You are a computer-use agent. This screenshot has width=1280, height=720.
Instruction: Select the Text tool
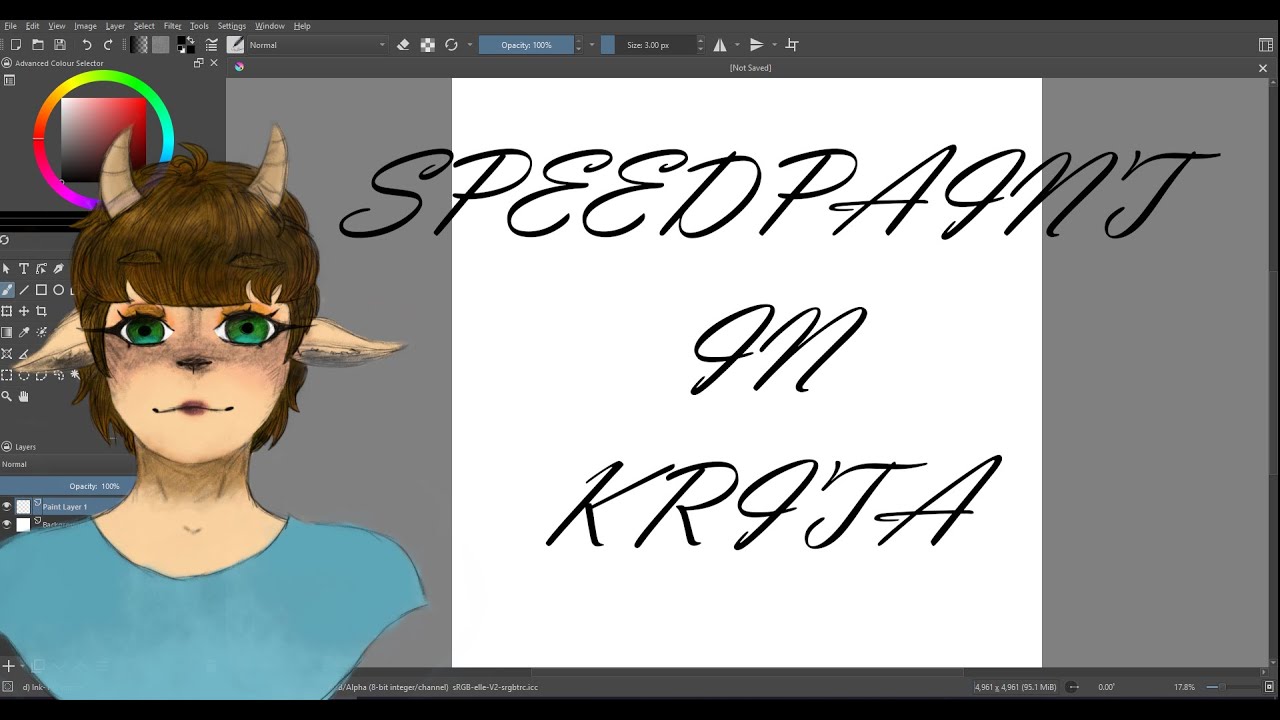coord(24,269)
